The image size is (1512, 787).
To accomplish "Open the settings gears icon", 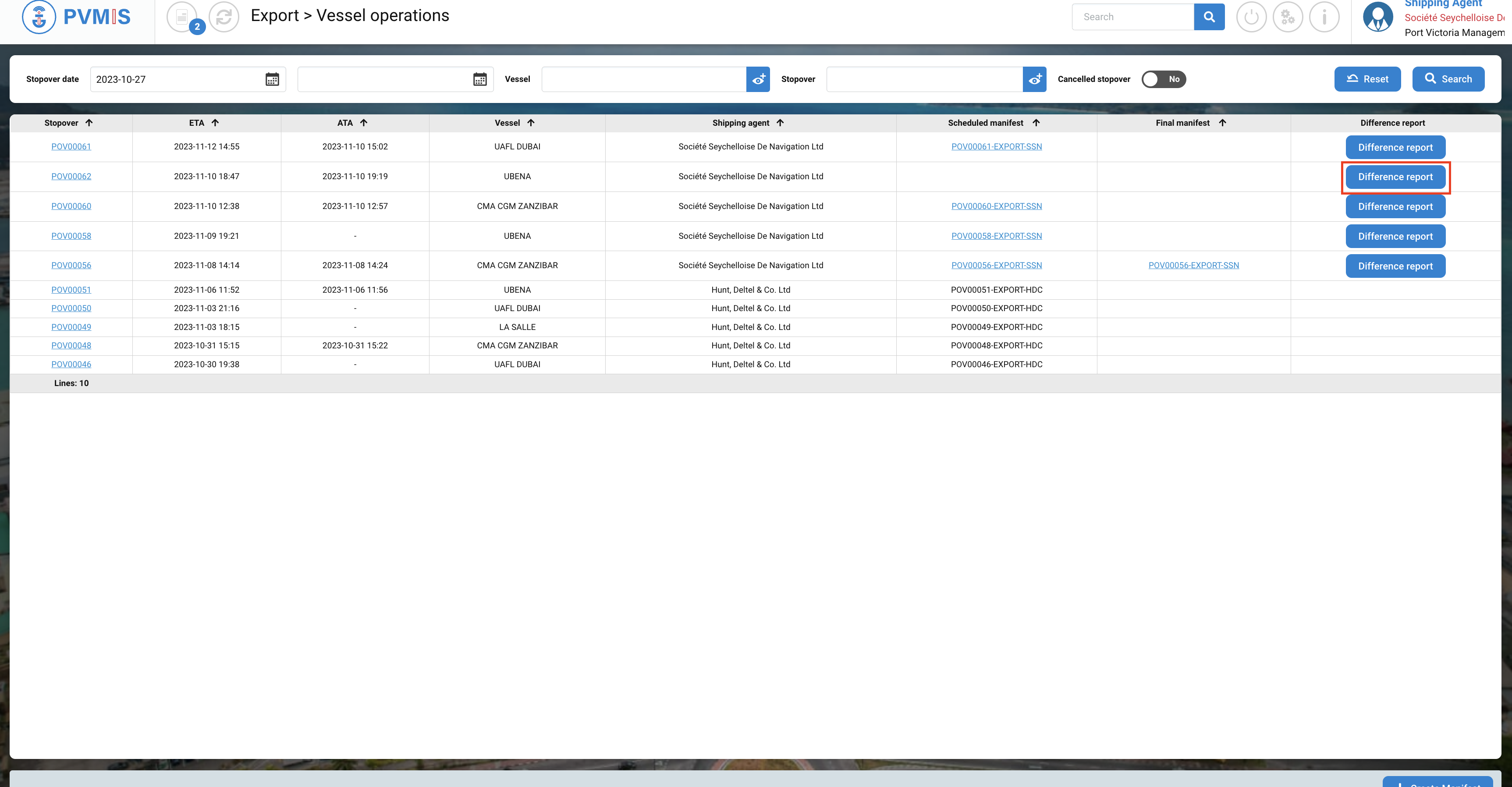I will [1287, 17].
